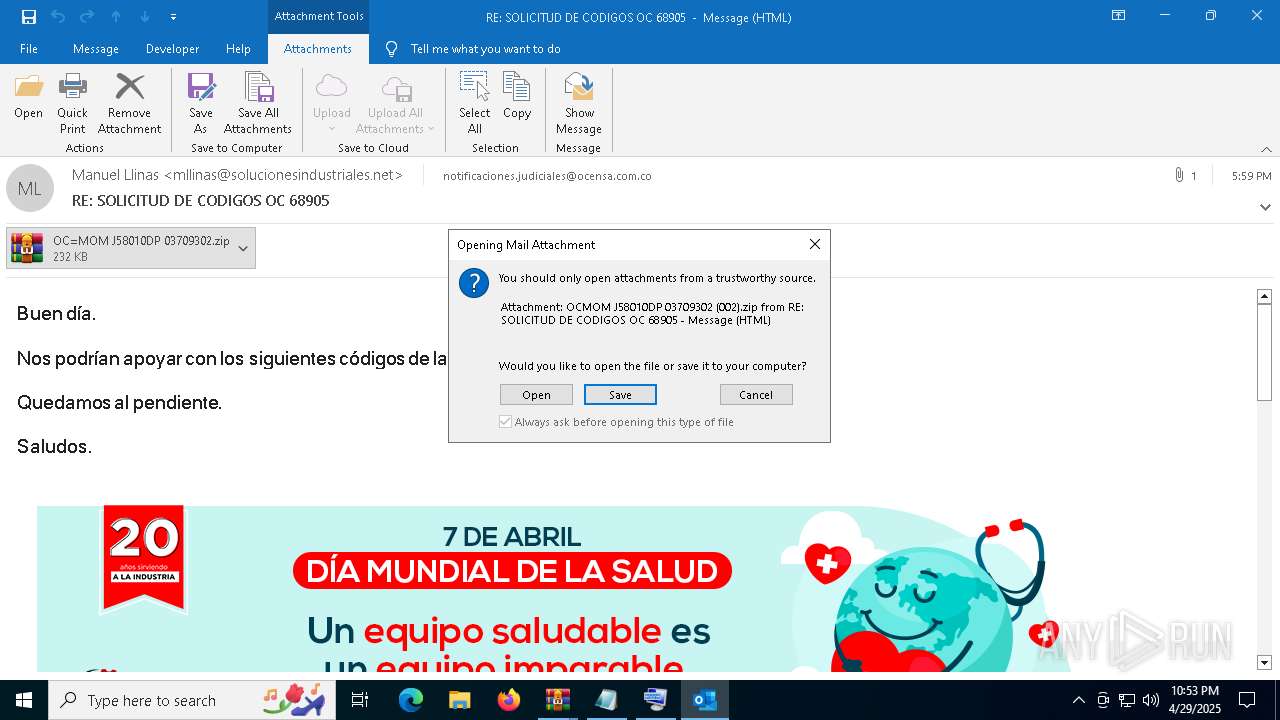Expand the message header chevron

pos(1265,207)
